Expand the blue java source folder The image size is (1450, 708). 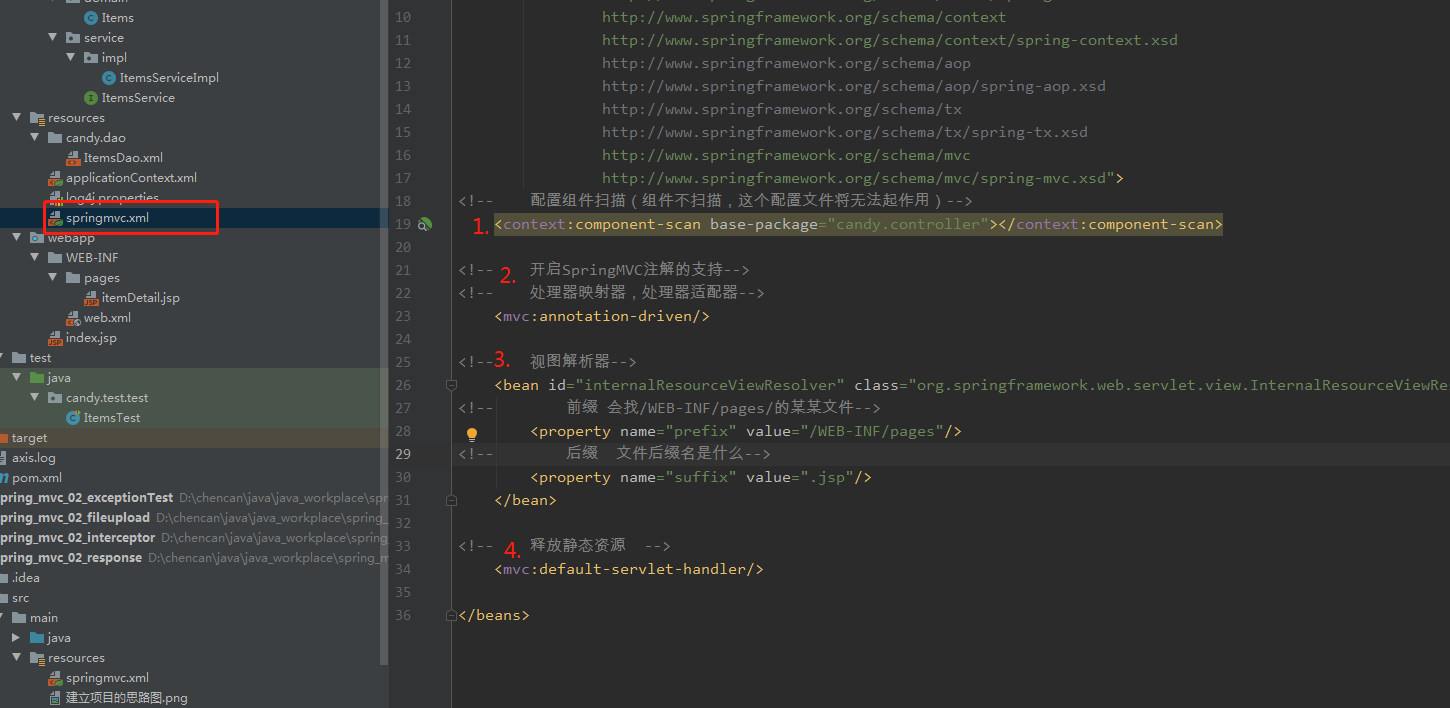click(17, 638)
